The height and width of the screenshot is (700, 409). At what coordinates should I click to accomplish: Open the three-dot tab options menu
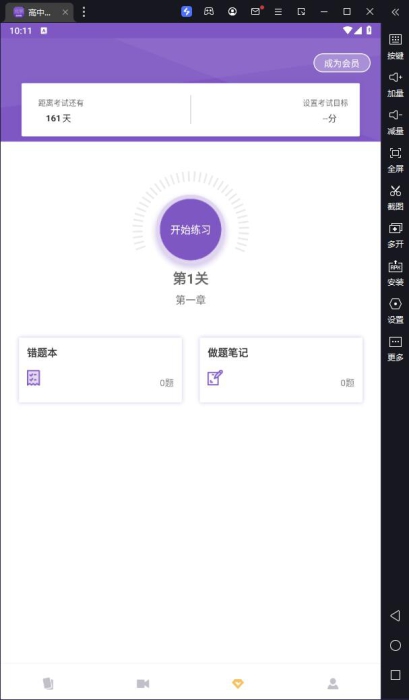point(83,12)
